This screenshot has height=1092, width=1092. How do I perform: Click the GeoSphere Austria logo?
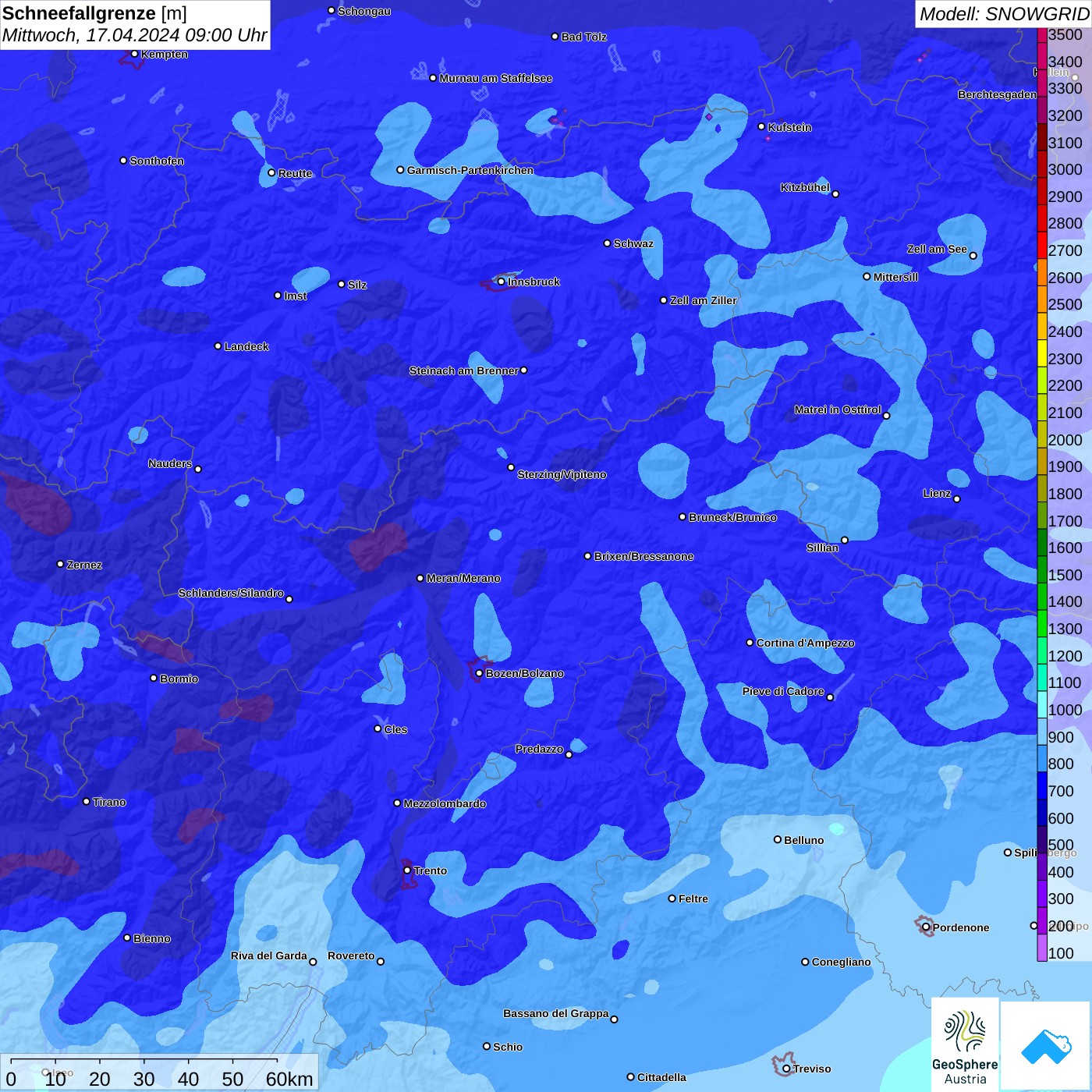[965, 1045]
